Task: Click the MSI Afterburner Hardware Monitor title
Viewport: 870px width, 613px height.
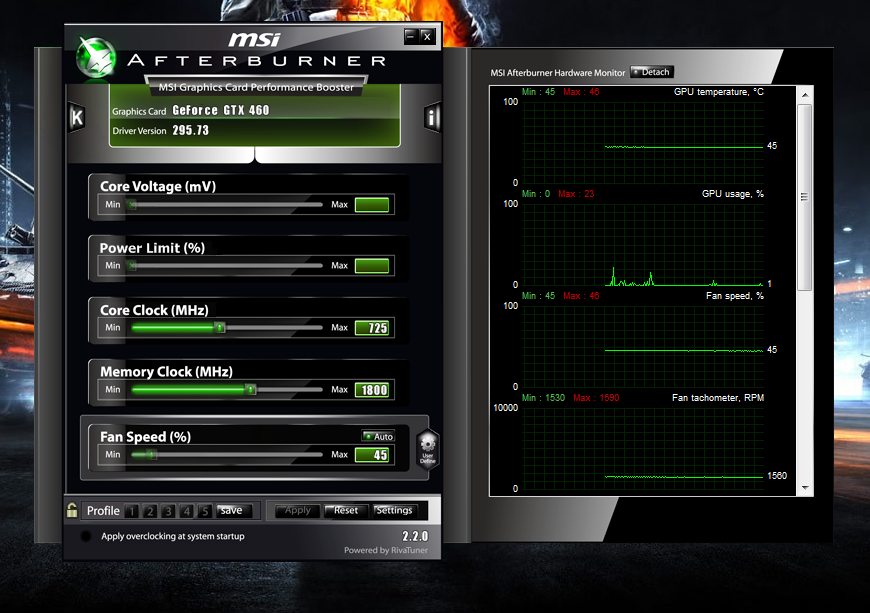Action: pos(558,73)
